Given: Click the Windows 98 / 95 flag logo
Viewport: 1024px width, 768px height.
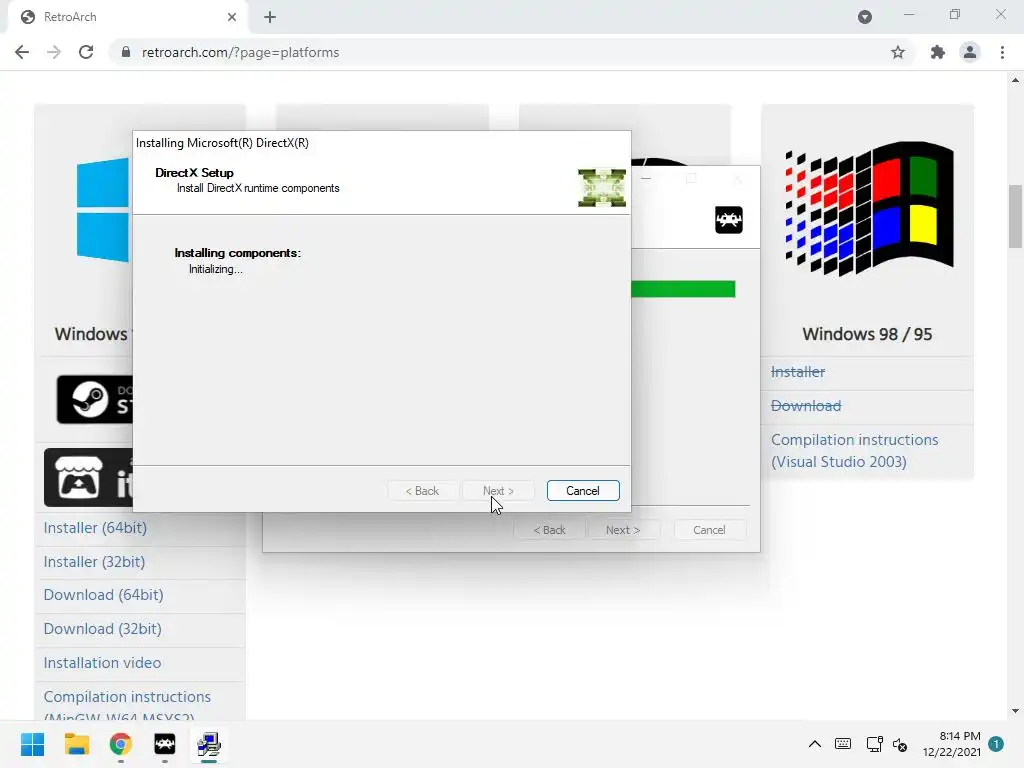Looking at the screenshot, I should tap(869, 209).
